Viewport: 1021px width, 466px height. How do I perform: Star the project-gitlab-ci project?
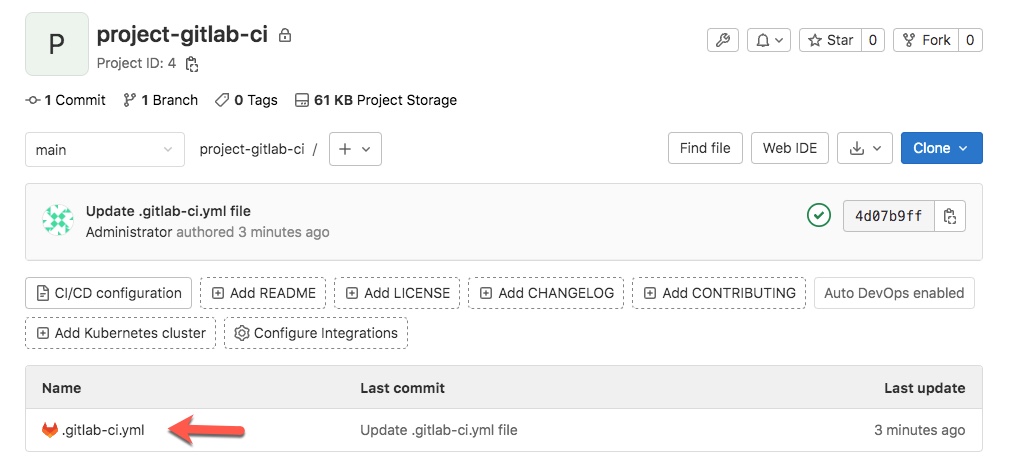click(x=830, y=40)
